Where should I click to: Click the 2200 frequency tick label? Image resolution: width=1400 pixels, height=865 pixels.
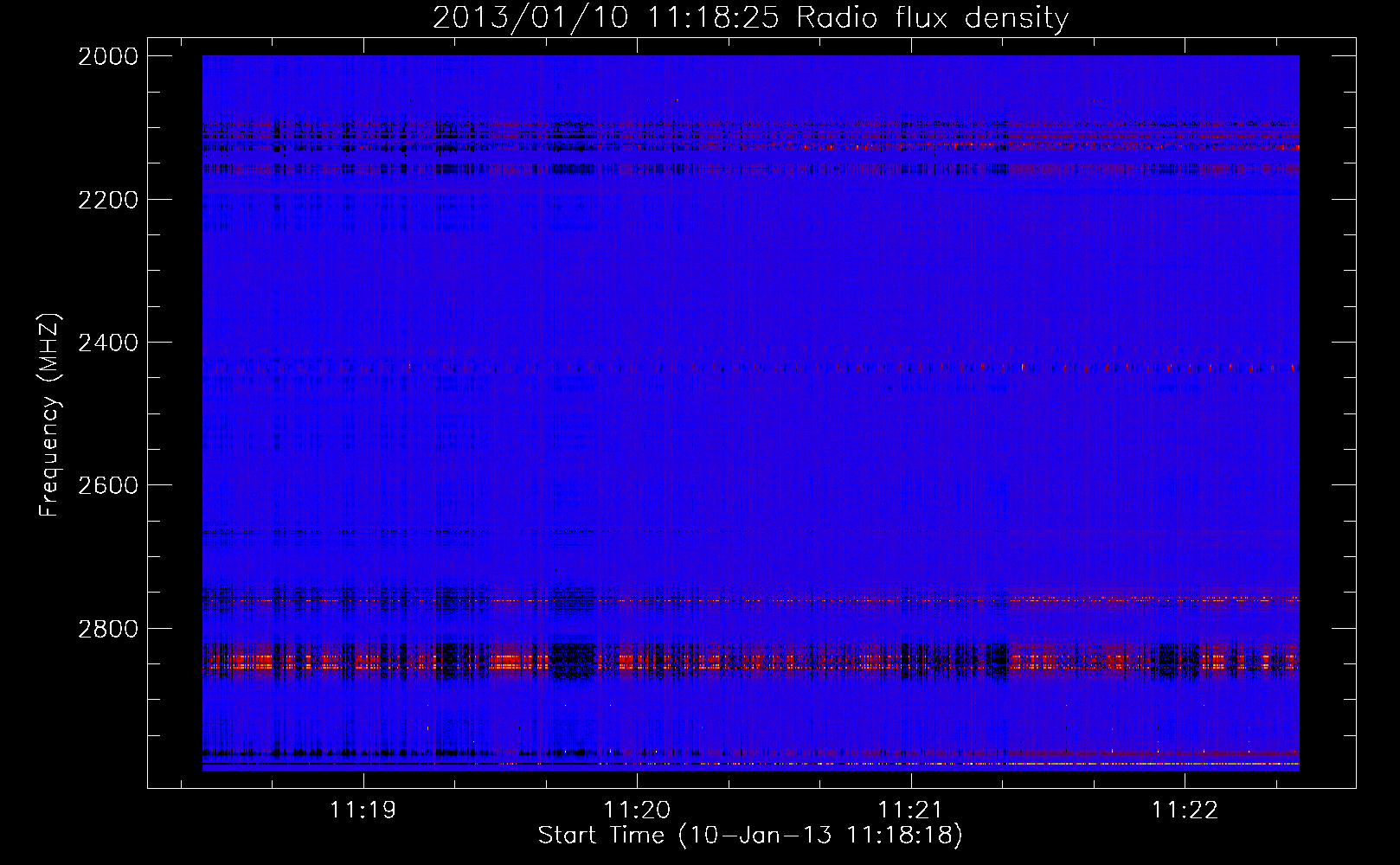point(108,200)
